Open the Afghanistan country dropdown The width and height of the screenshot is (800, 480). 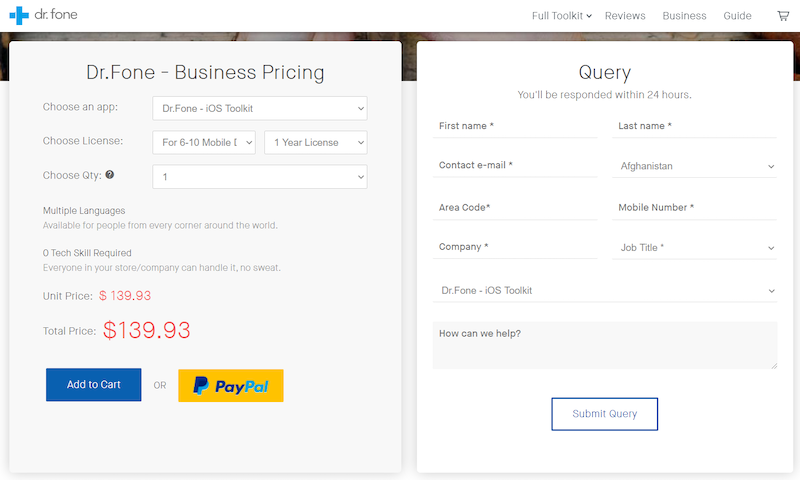(695, 166)
